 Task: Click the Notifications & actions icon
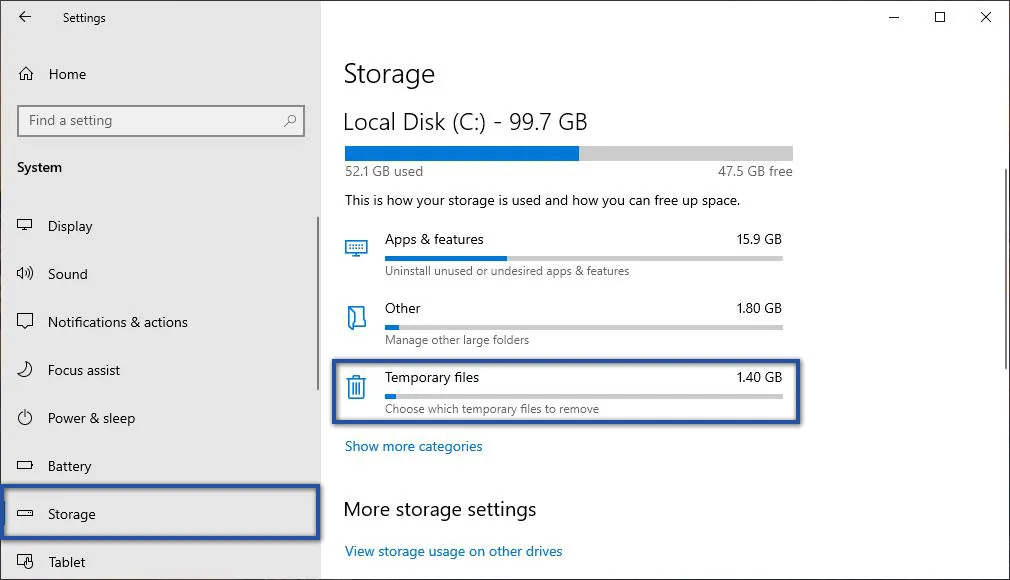24,322
